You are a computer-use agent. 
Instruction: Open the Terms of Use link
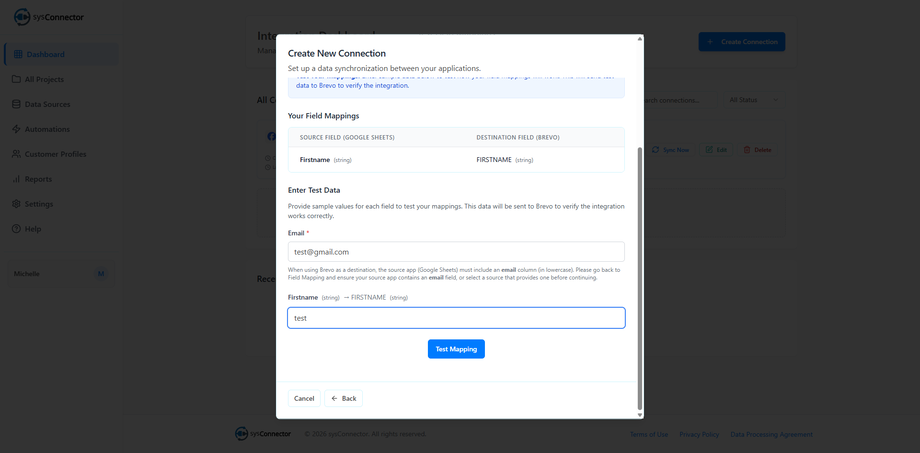[649, 434]
